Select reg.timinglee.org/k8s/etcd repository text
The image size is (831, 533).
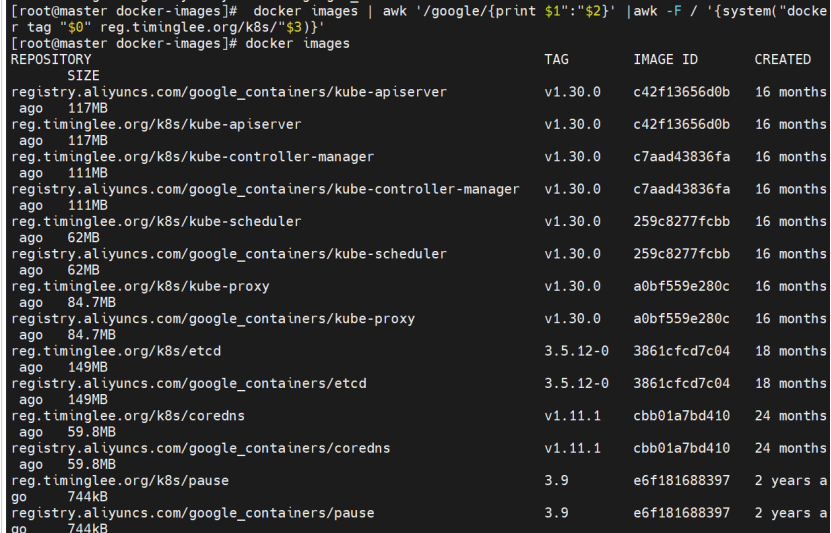click(x=116, y=351)
